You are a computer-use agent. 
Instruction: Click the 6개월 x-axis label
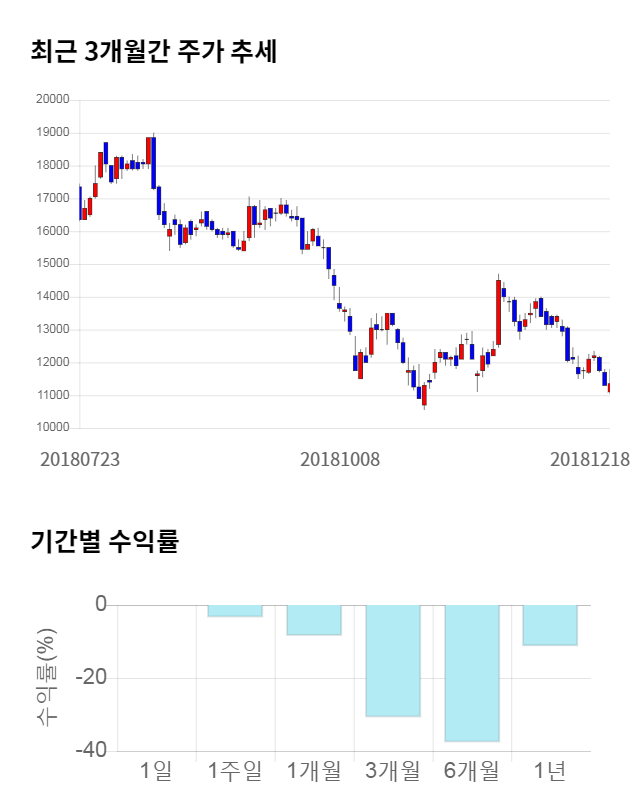471,771
